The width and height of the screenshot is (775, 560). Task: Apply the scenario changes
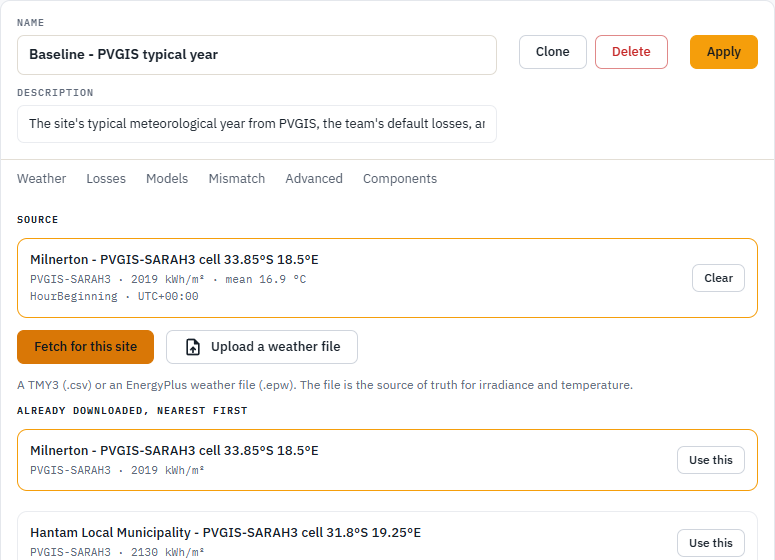[724, 52]
